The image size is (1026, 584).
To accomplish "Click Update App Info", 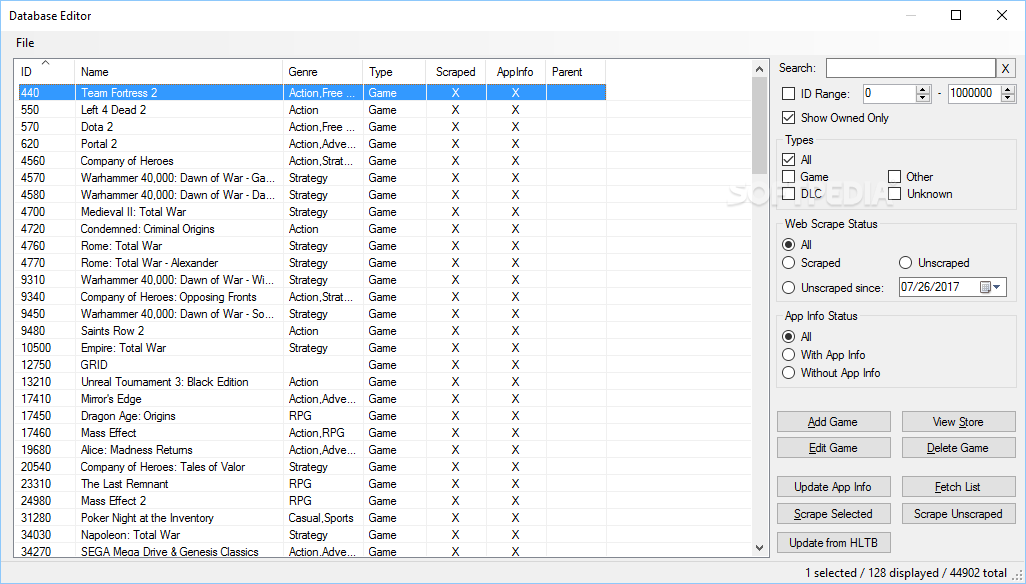I will point(834,487).
